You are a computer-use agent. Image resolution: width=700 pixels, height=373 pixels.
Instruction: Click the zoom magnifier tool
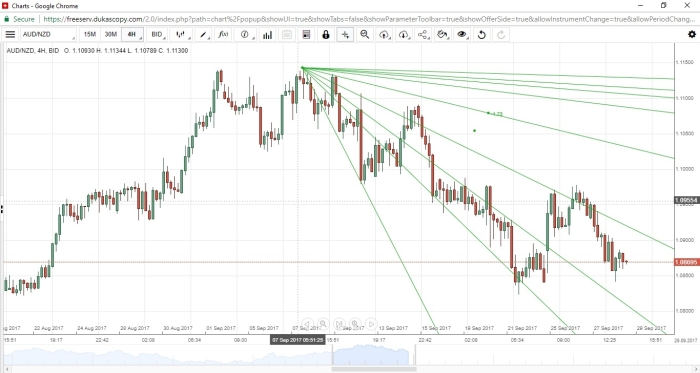click(365, 34)
